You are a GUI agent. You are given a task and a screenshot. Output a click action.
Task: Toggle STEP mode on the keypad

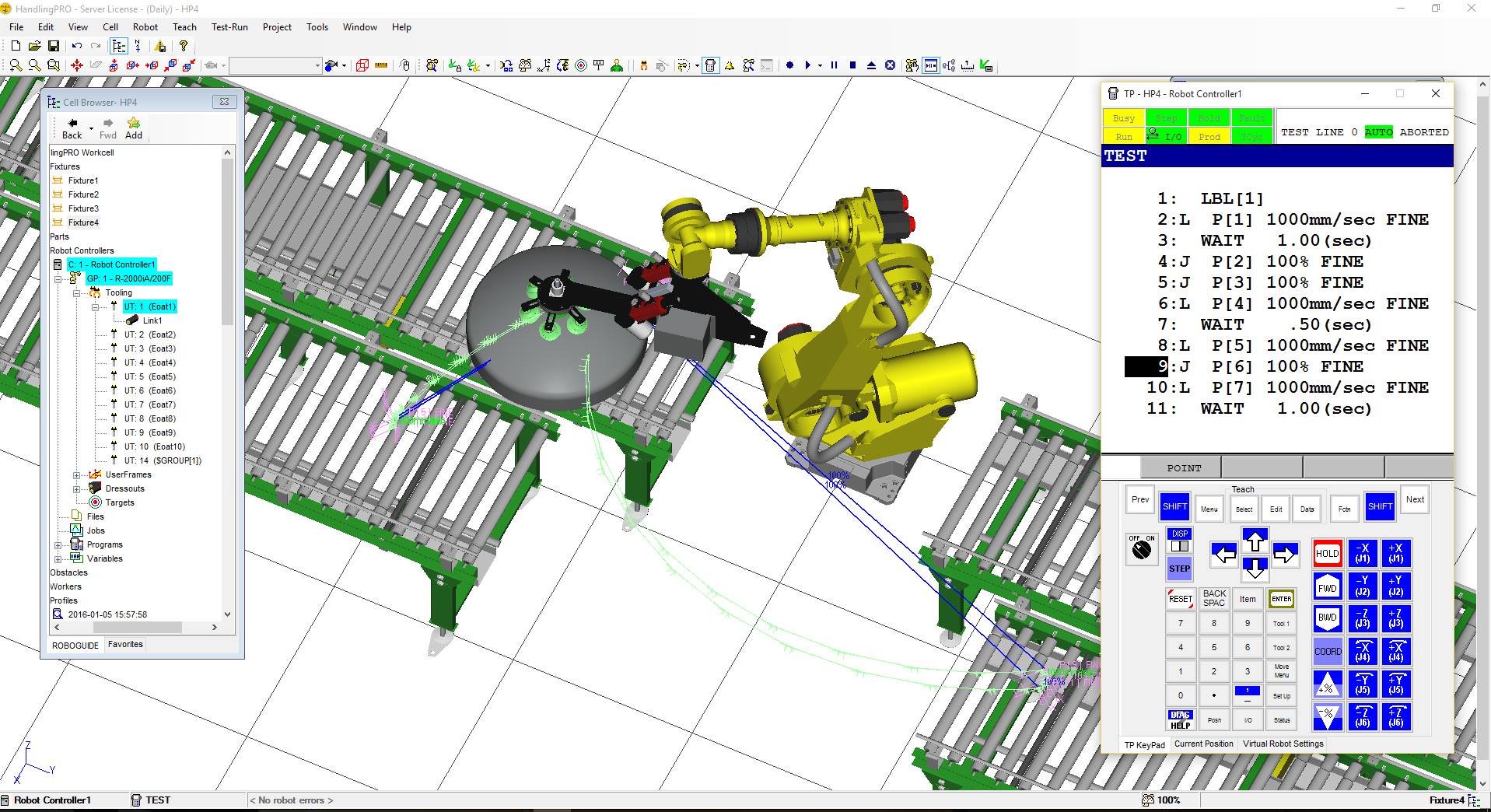(x=1179, y=569)
